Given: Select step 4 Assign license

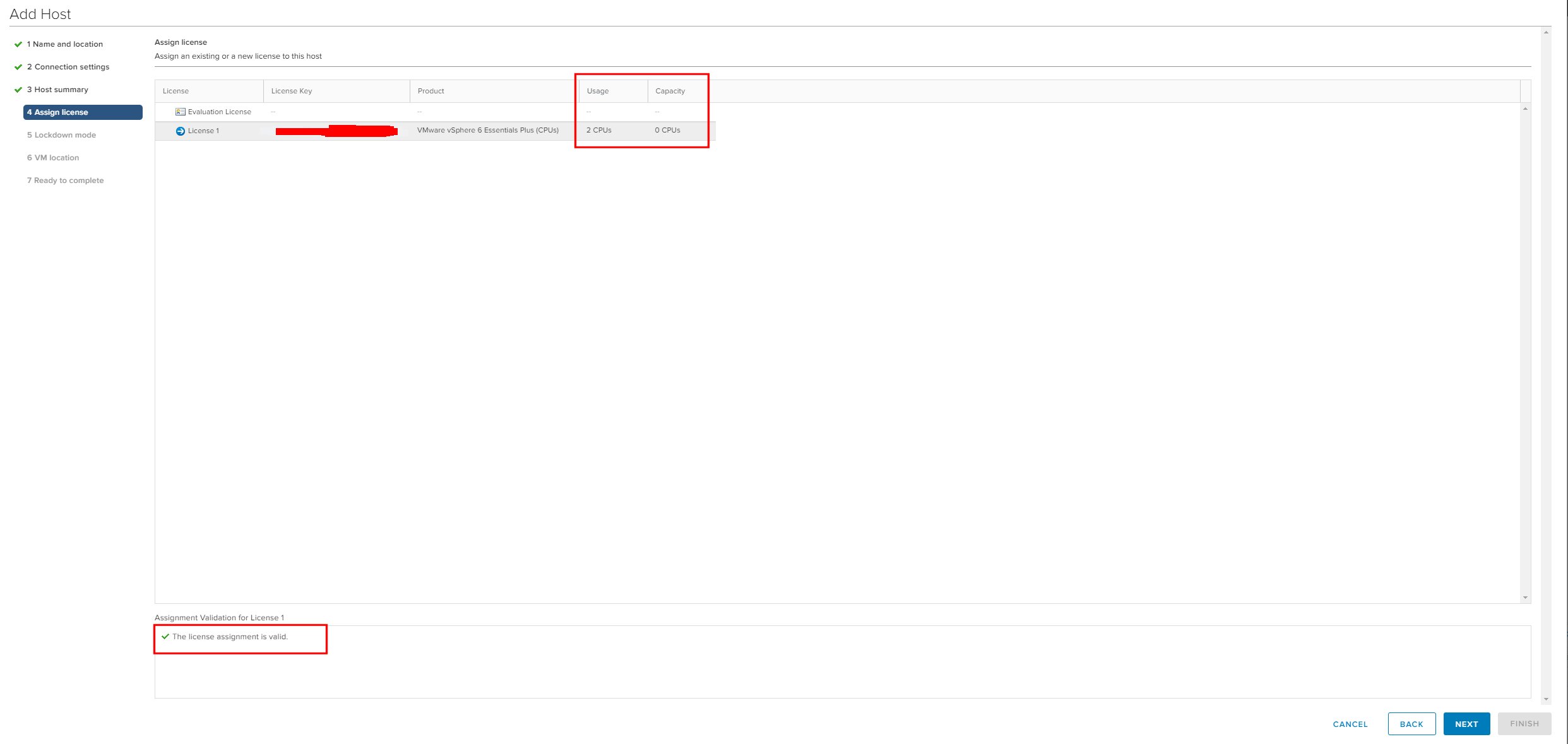Looking at the screenshot, I should point(83,112).
